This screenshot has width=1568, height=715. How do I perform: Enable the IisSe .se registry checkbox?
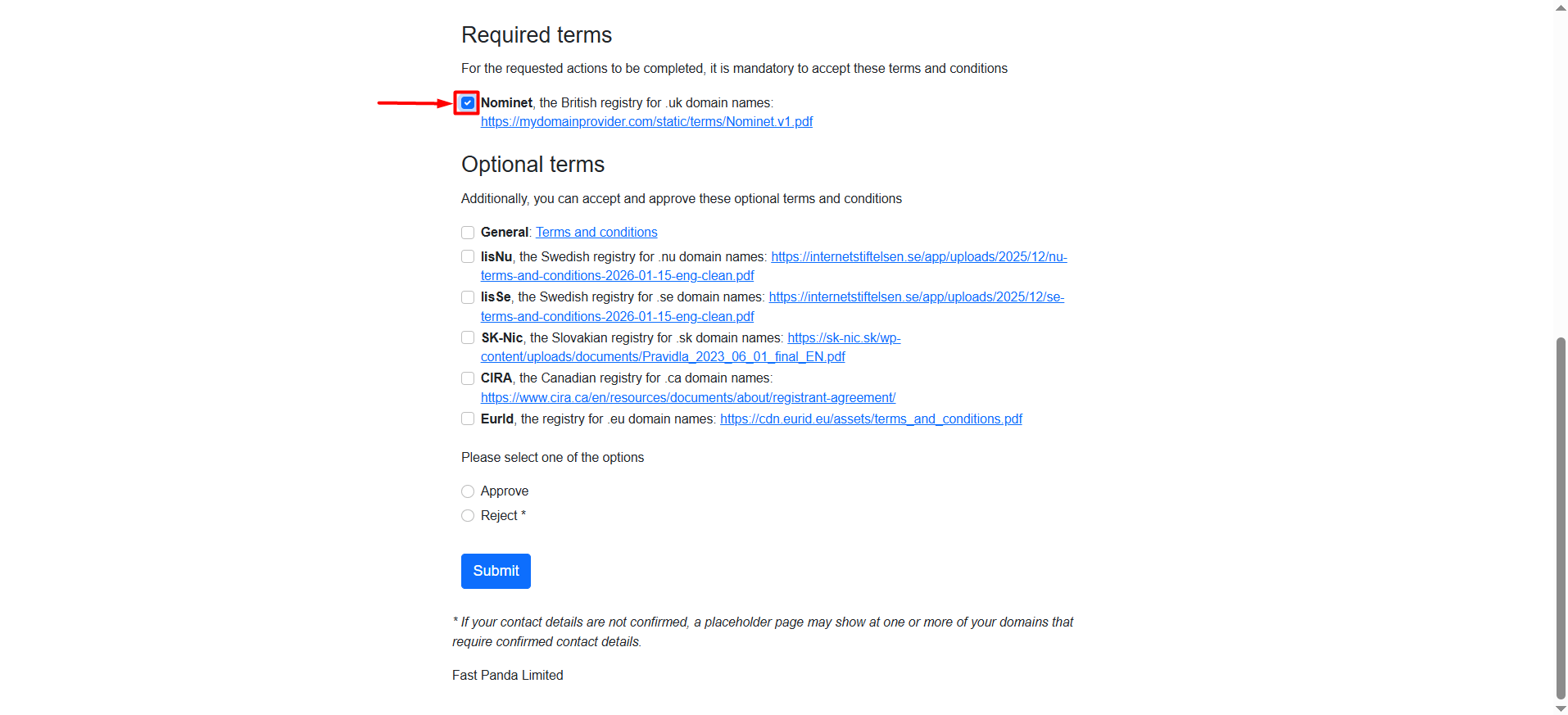468,297
